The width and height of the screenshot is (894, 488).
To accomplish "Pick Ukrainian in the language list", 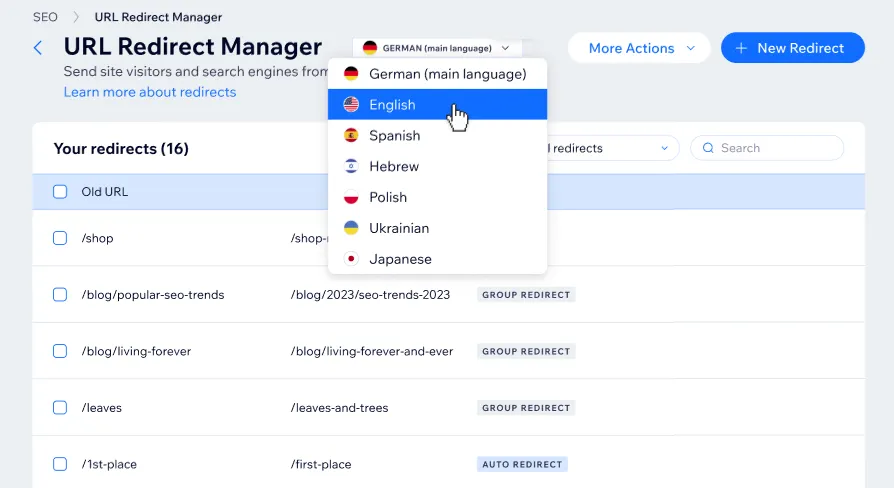I will pyautogui.click(x=399, y=229).
